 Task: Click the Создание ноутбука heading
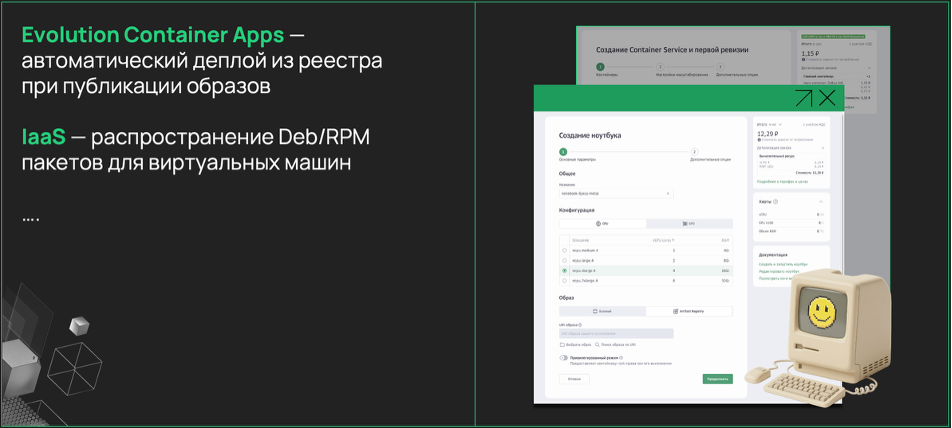(590, 135)
